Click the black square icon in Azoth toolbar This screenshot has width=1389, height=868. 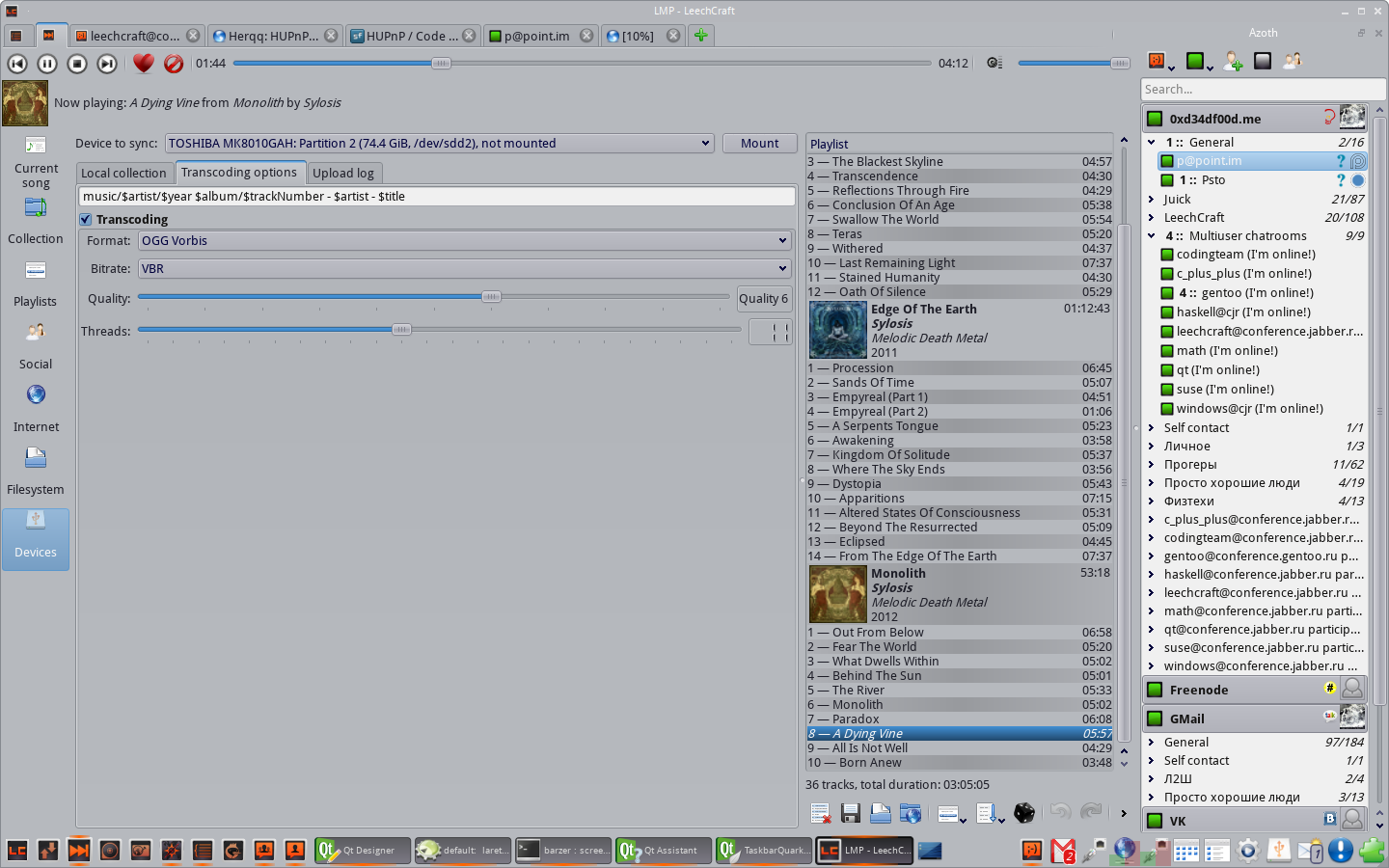(1263, 61)
